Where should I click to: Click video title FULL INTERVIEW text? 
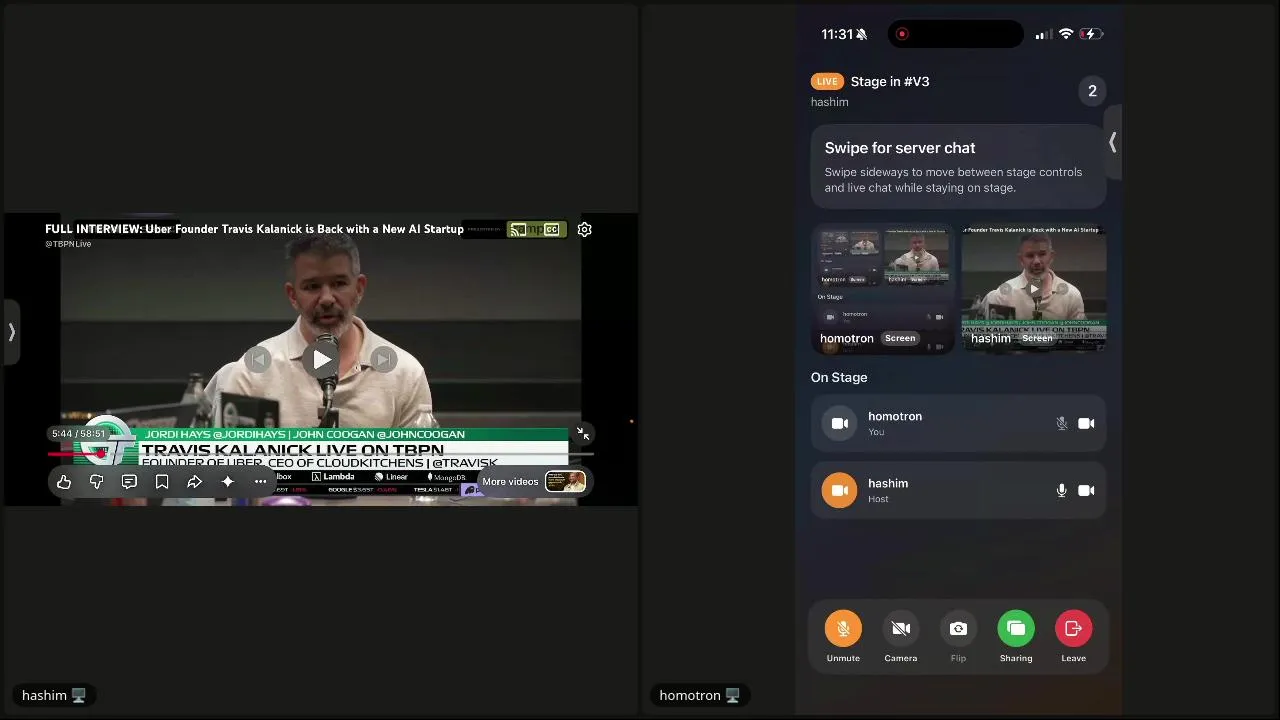point(254,229)
